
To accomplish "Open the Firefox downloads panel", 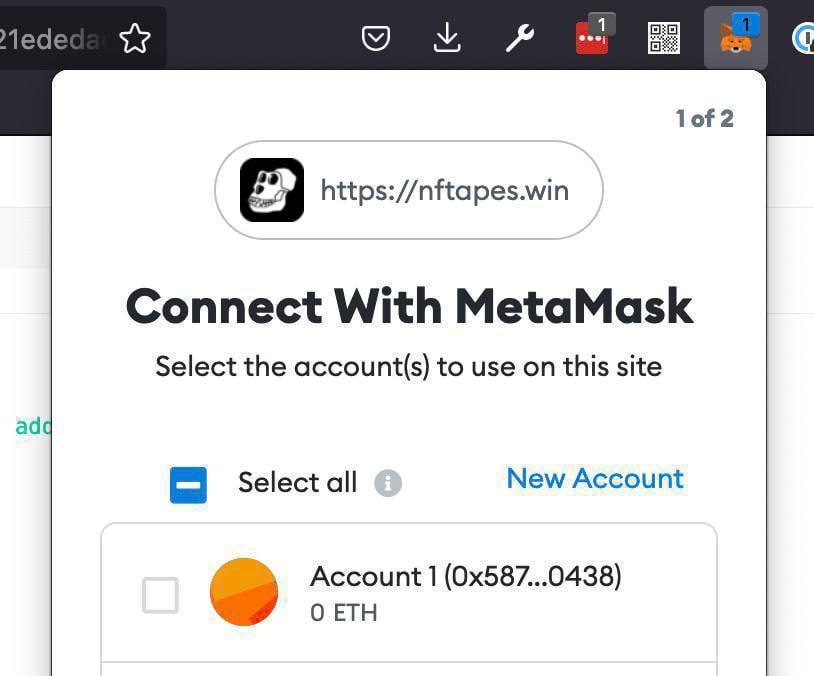I will click(447, 39).
